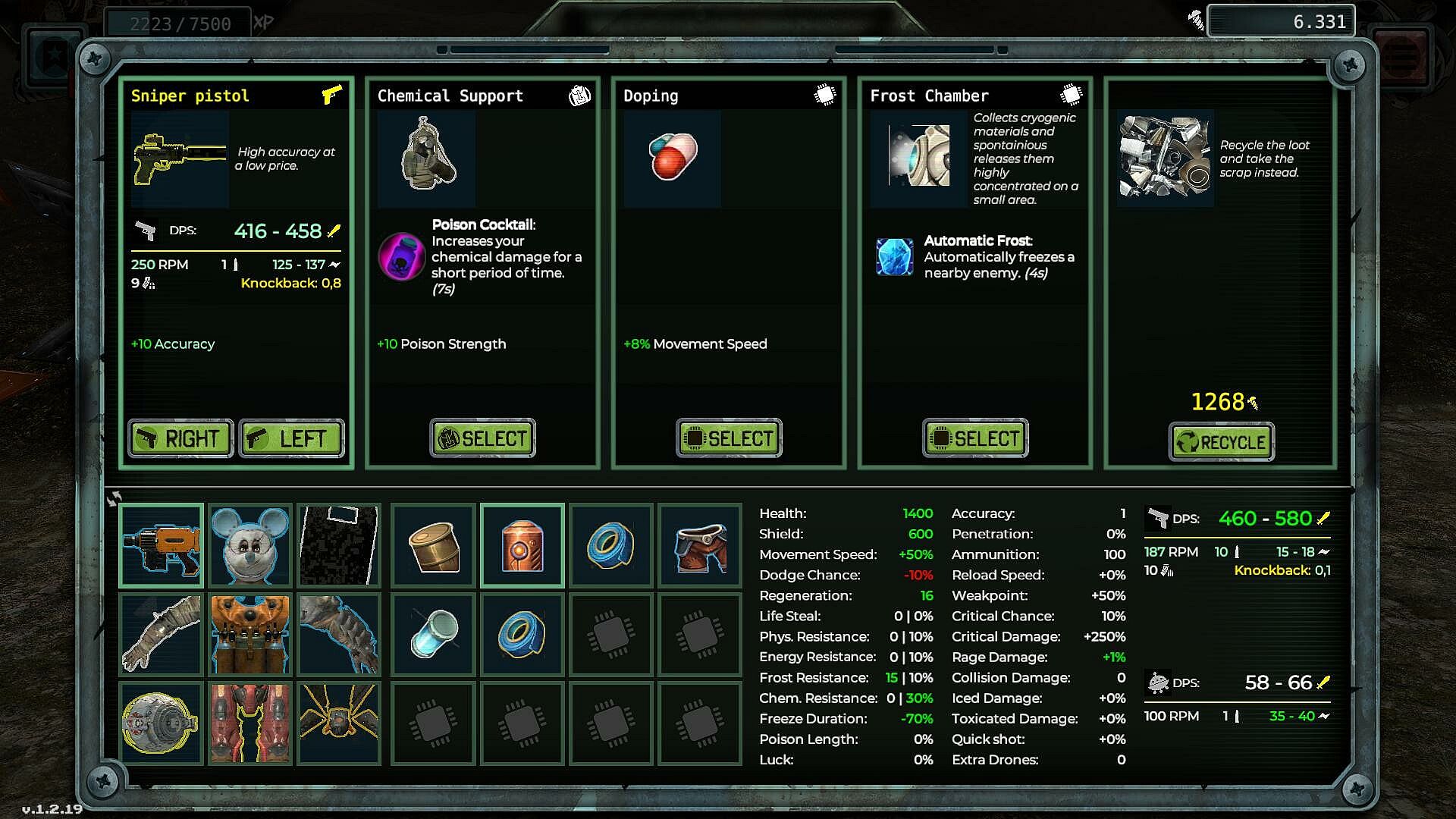1456x819 pixels.
Task: Equip Sniper pistol to LEFT hand
Action: tap(292, 438)
